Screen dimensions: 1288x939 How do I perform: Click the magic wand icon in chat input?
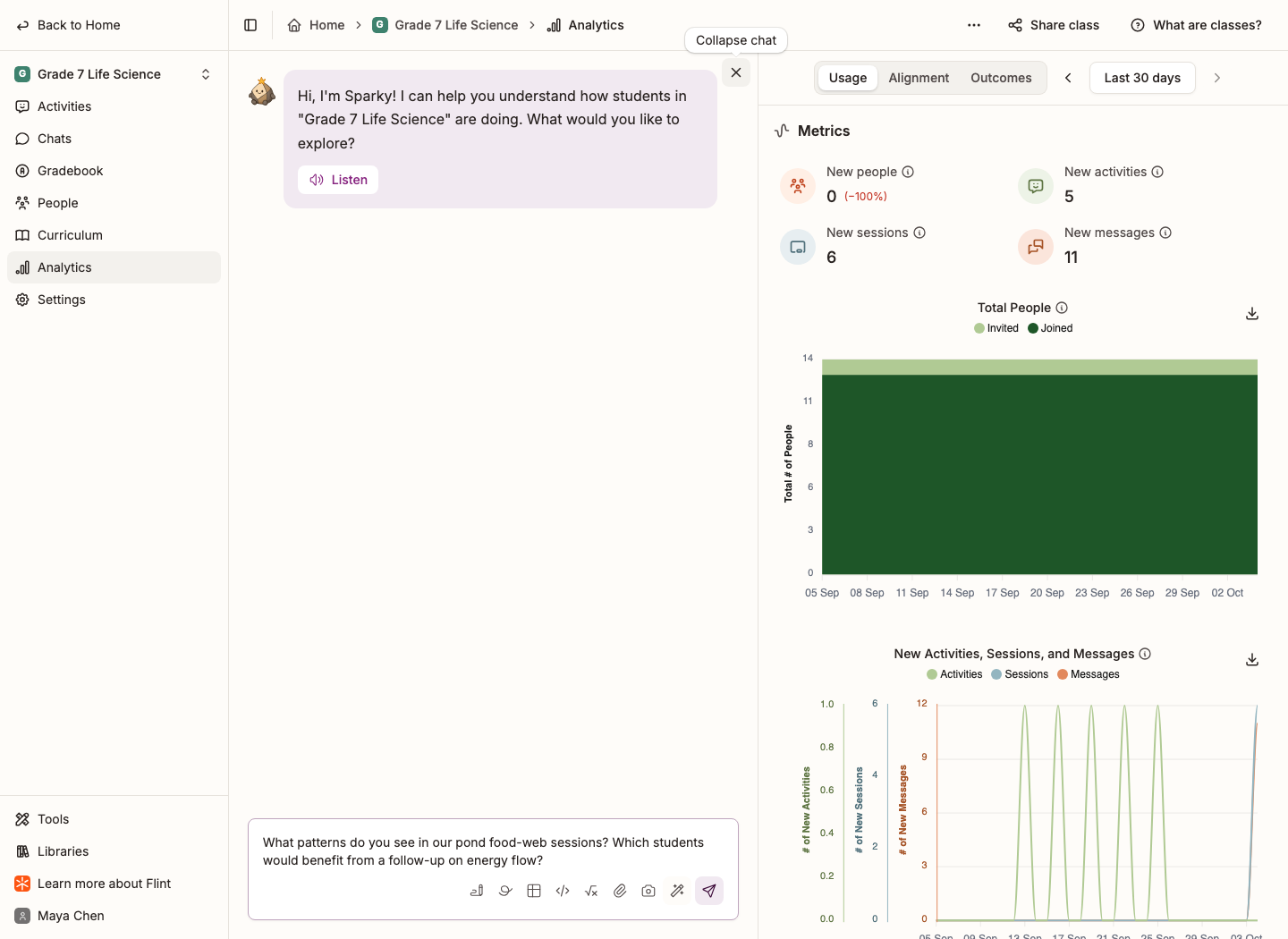(677, 891)
